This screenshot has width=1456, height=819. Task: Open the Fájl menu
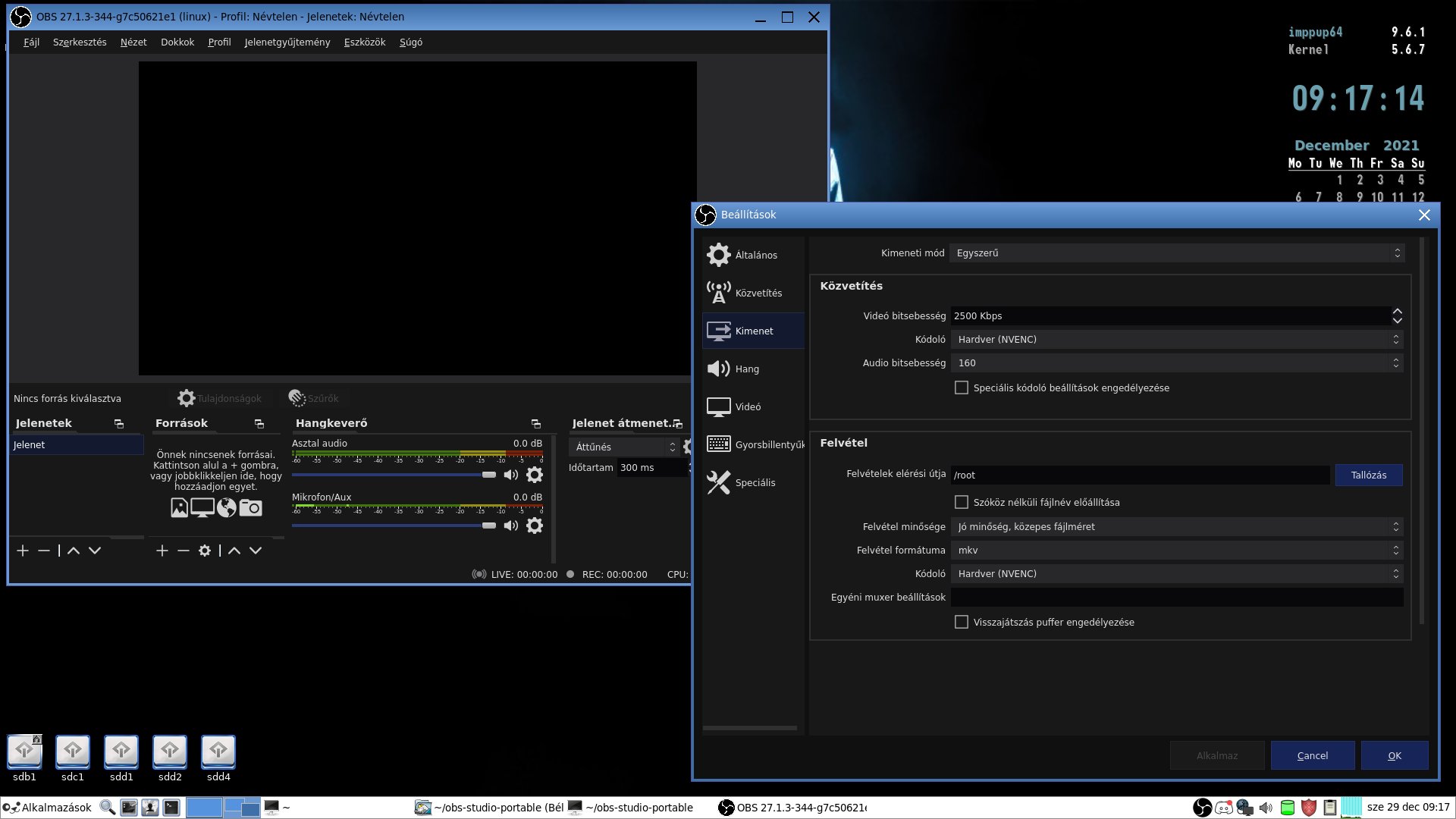(x=31, y=42)
